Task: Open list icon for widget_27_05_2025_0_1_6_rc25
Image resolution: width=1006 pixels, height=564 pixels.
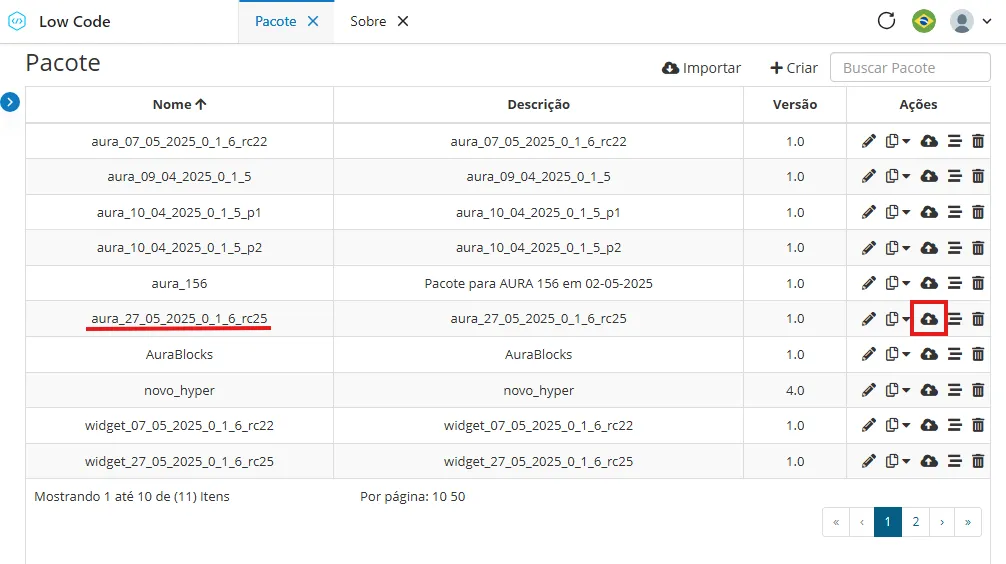Action: click(955, 461)
